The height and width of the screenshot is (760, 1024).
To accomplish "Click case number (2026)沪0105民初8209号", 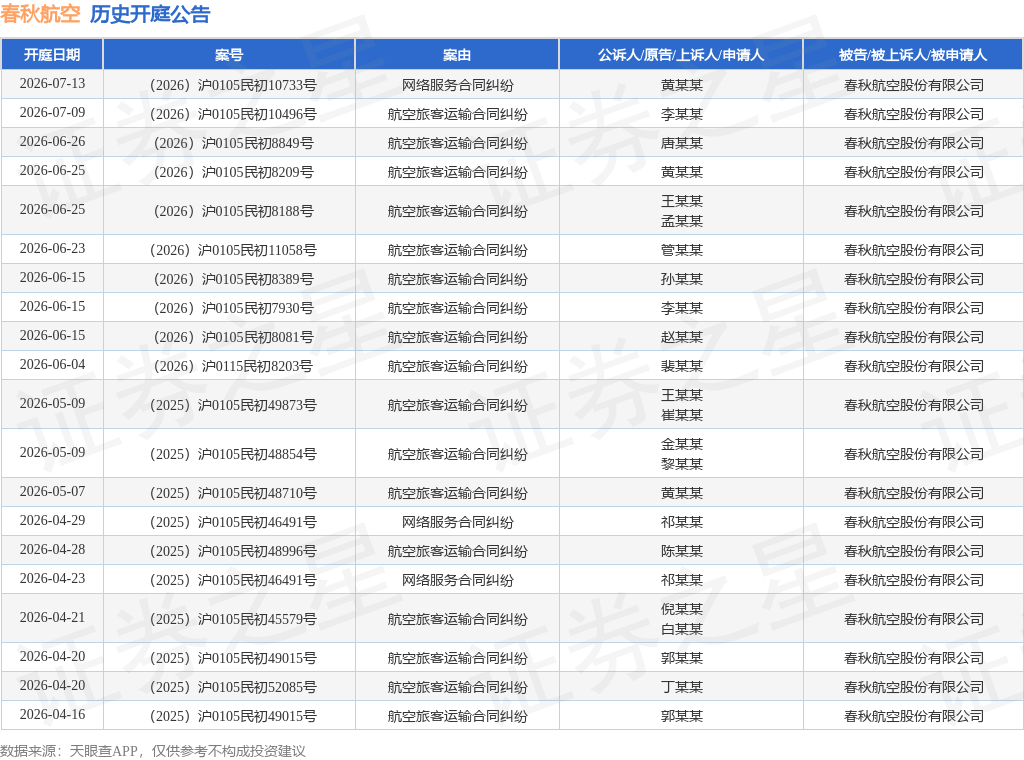I will (x=233, y=172).
